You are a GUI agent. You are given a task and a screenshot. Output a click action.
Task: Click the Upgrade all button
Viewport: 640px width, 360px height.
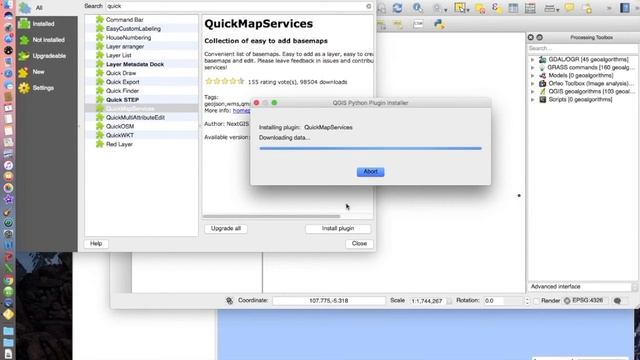226,229
